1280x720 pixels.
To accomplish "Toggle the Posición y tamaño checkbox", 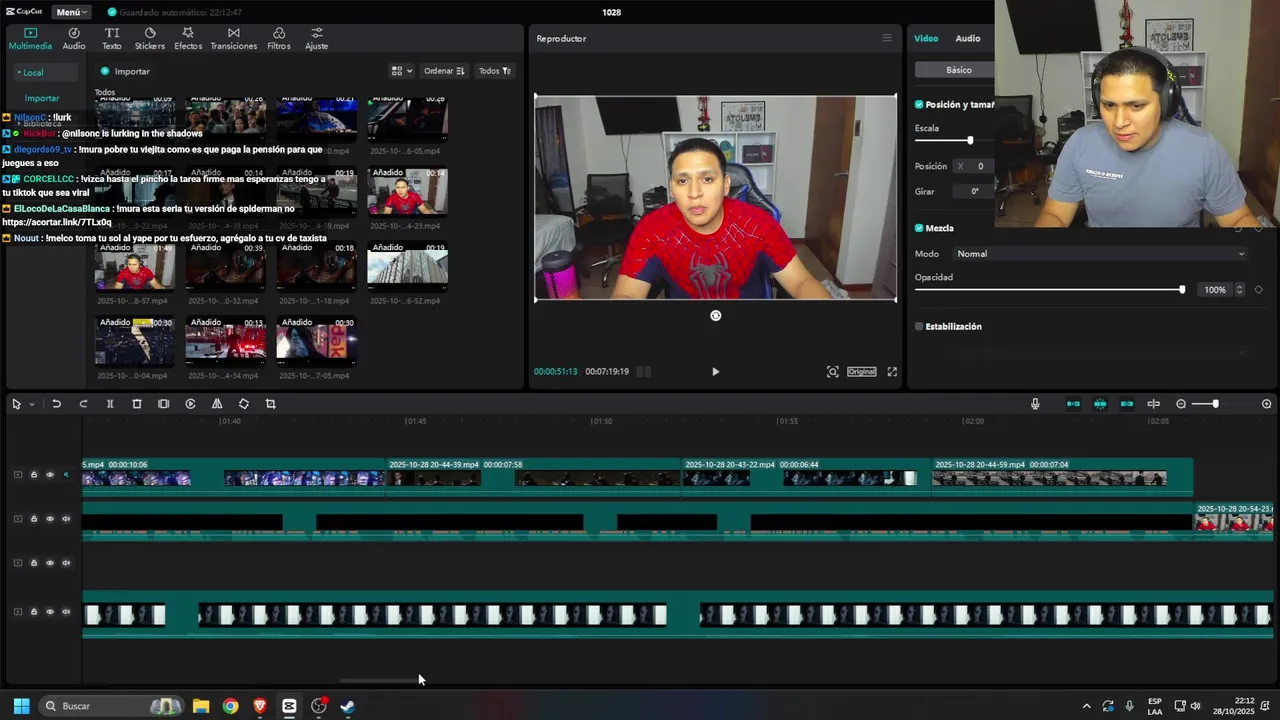I will [x=919, y=104].
